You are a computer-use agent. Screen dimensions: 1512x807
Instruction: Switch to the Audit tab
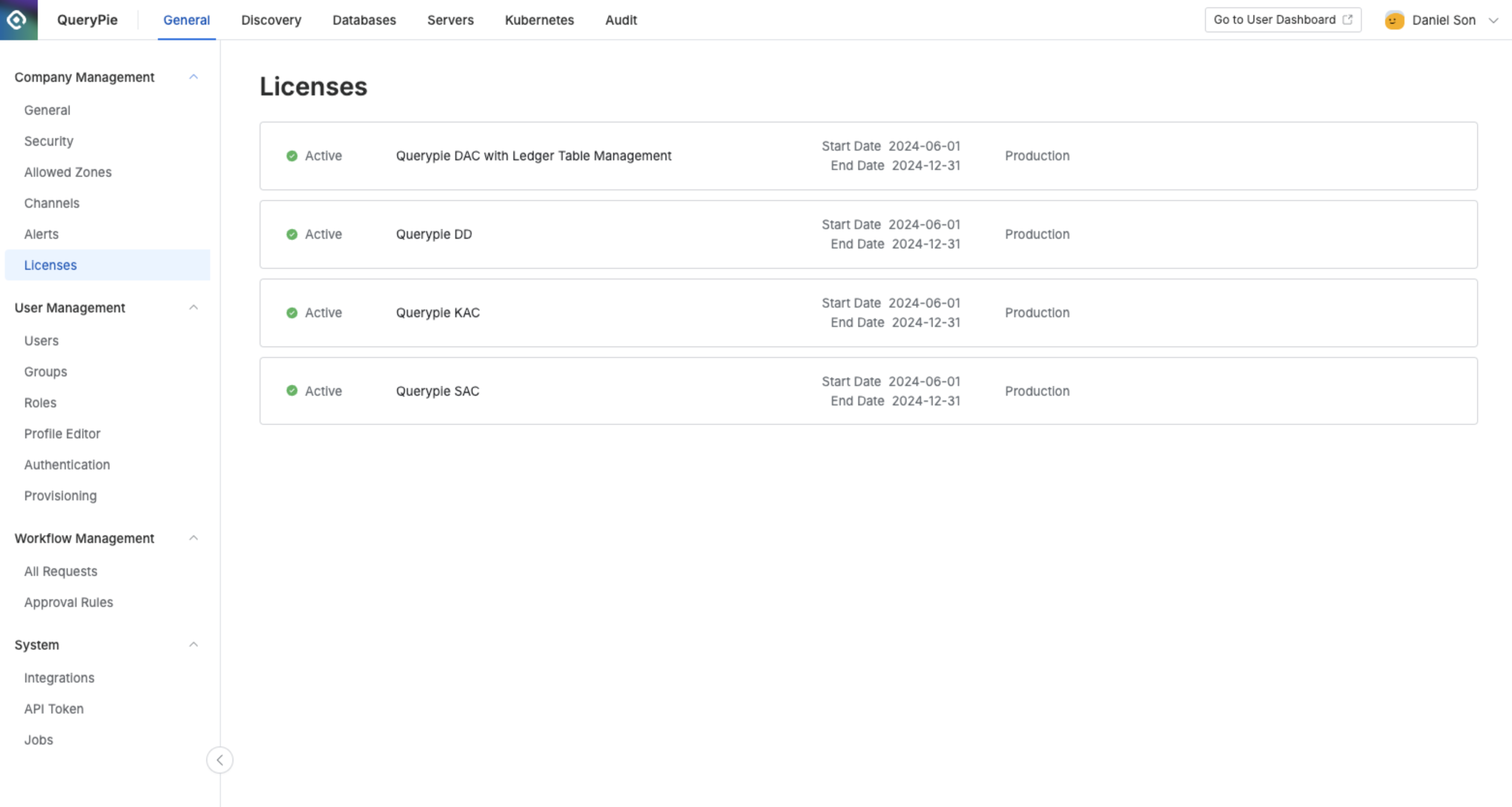(621, 19)
